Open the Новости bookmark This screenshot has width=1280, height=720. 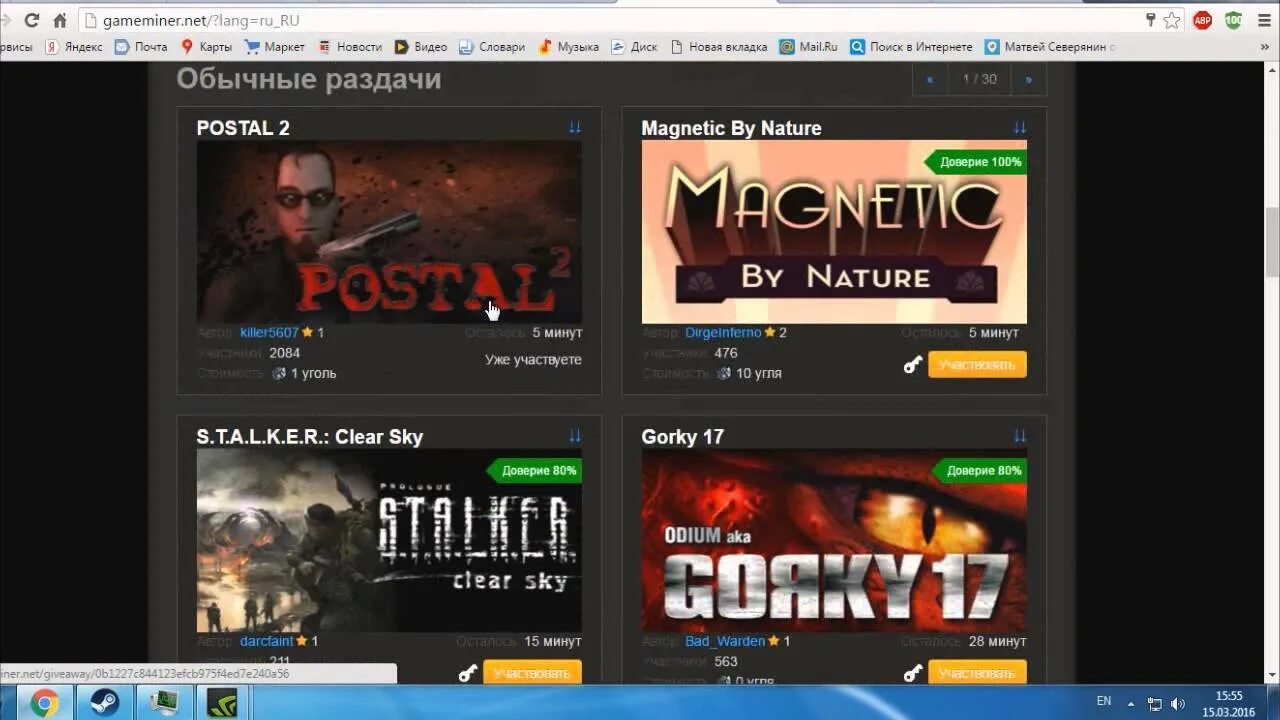coord(350,47)
